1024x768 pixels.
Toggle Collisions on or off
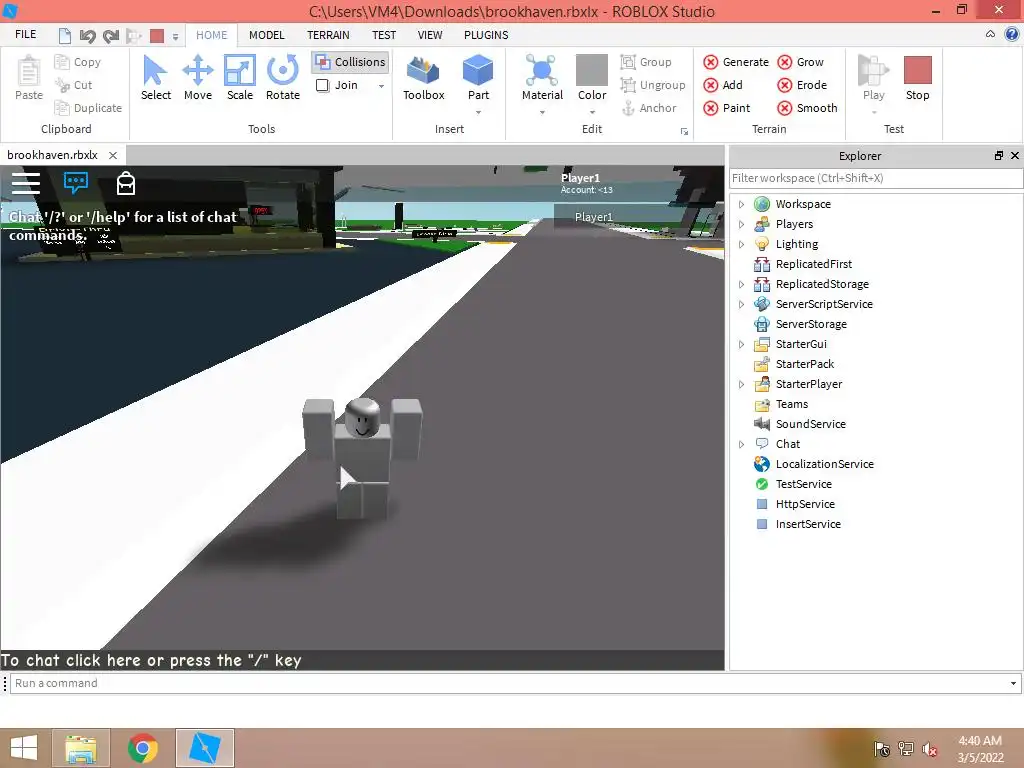pos(351,62)
